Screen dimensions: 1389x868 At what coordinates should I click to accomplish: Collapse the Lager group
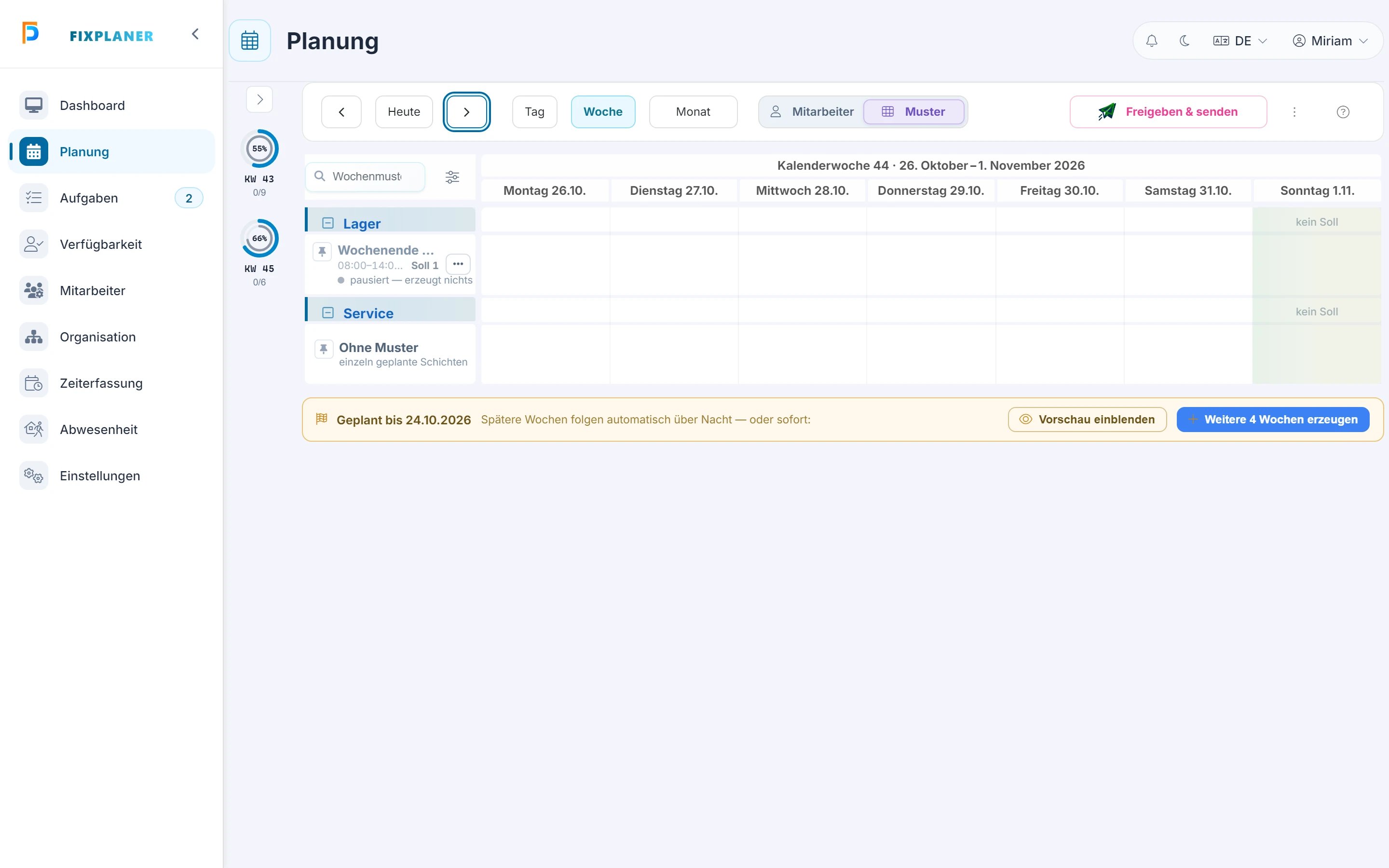point(328,223)
